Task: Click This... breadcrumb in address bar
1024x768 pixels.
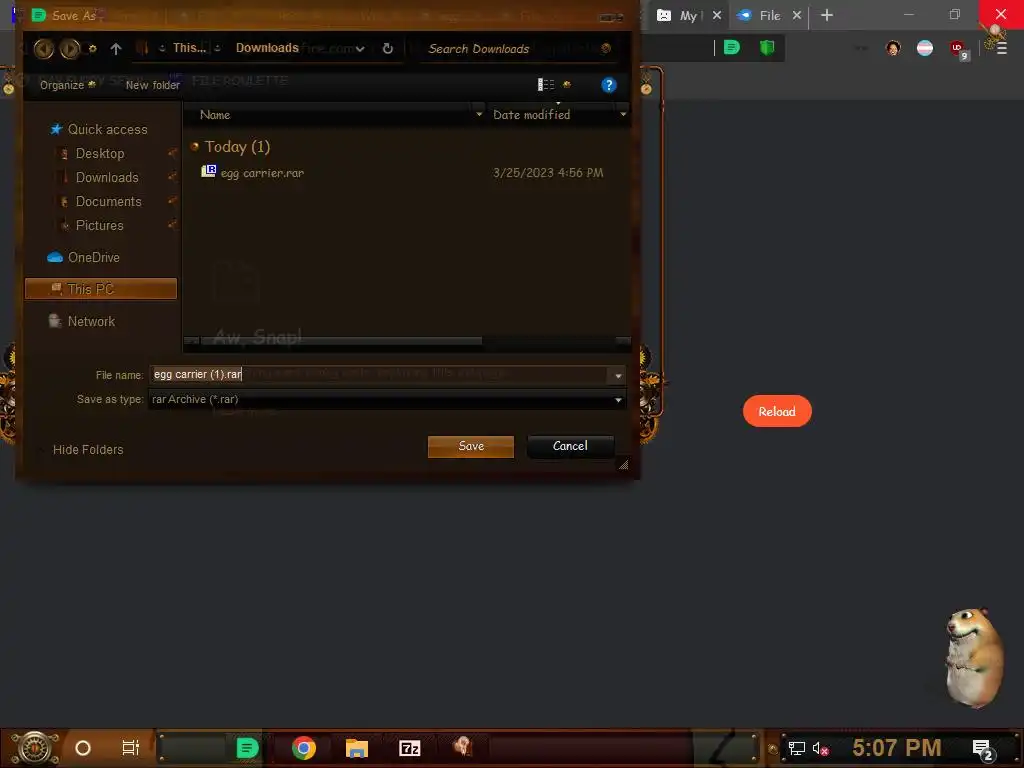Action: pyautogui.click(x=189, y=48)
